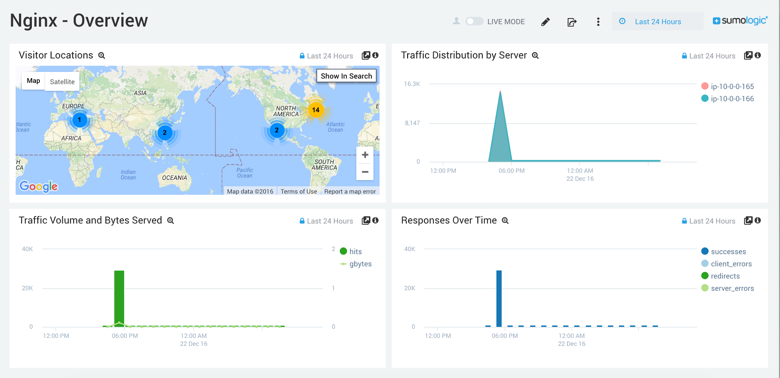Click the blue 2 cluster marker in North America
The image size is (780, 378).
tap(277, 131)
